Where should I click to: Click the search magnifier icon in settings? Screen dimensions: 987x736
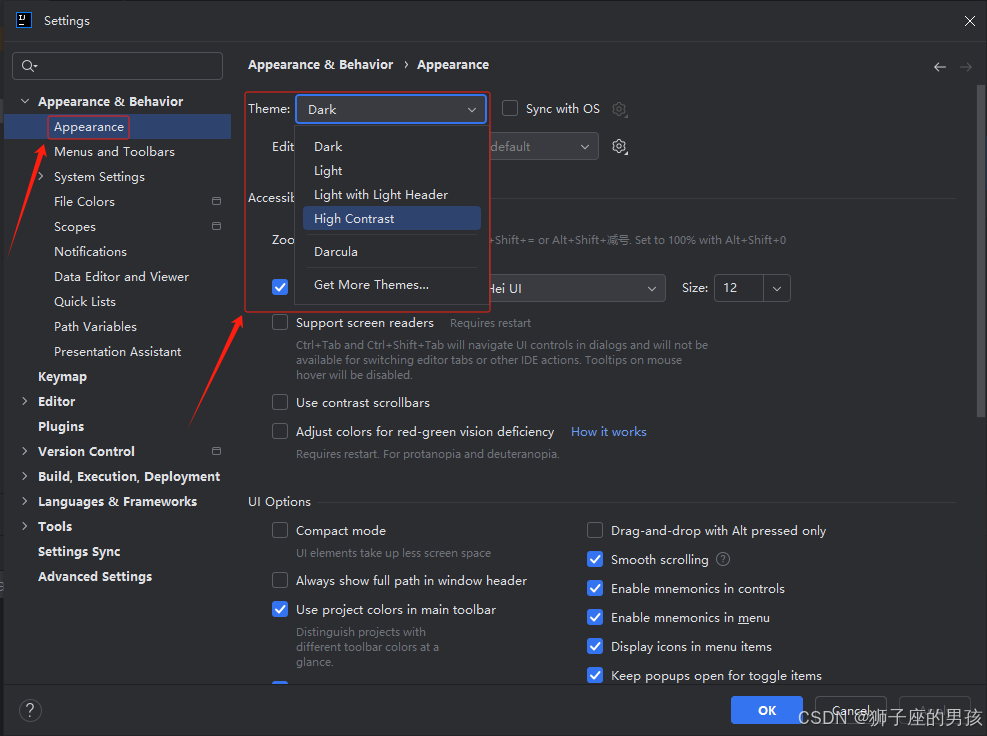(28, 65)
